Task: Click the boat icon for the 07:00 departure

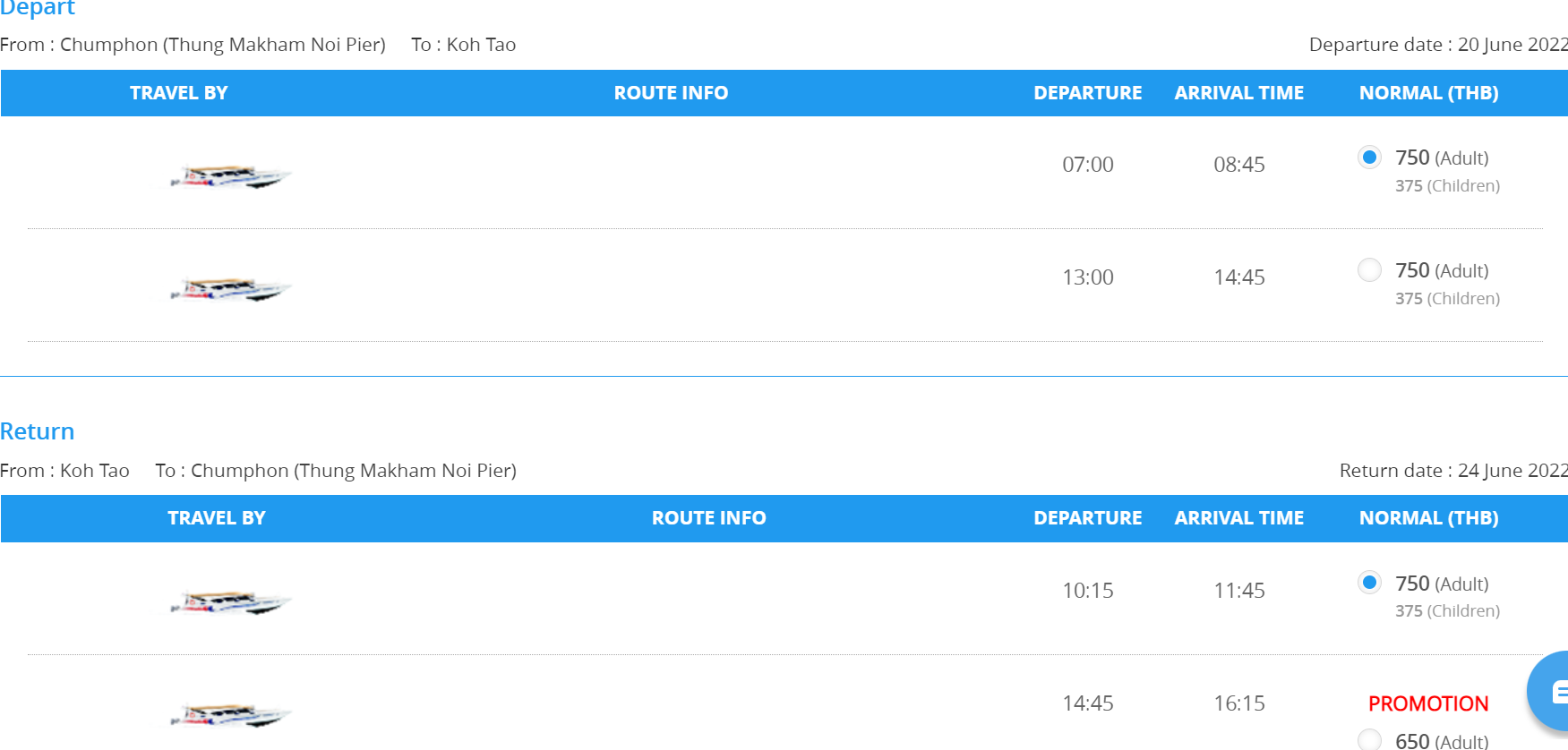Action: 231,176
